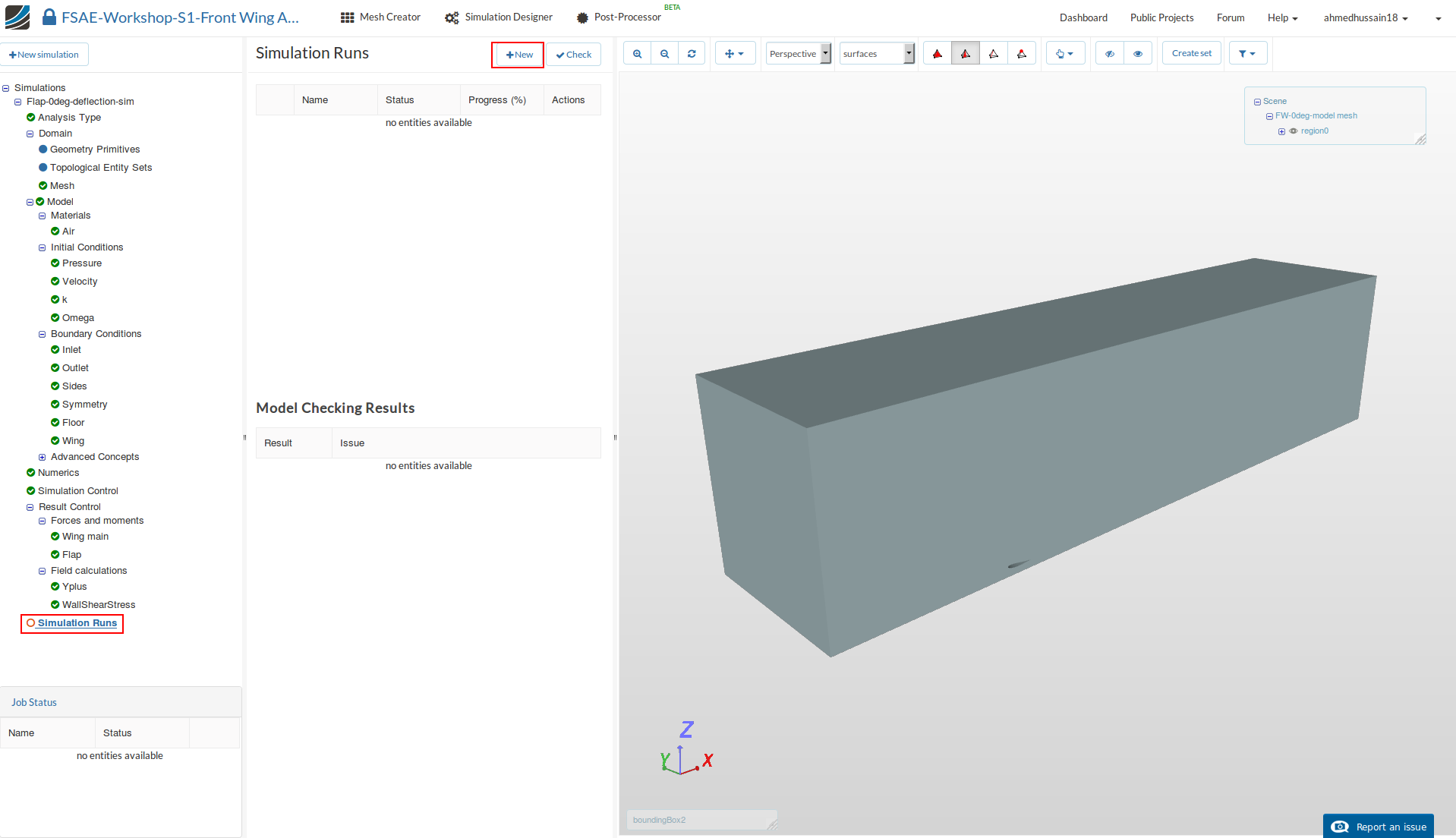
Task: Toggle visibility of region0 in the scene tree
Action: [x=1294, y=131]
